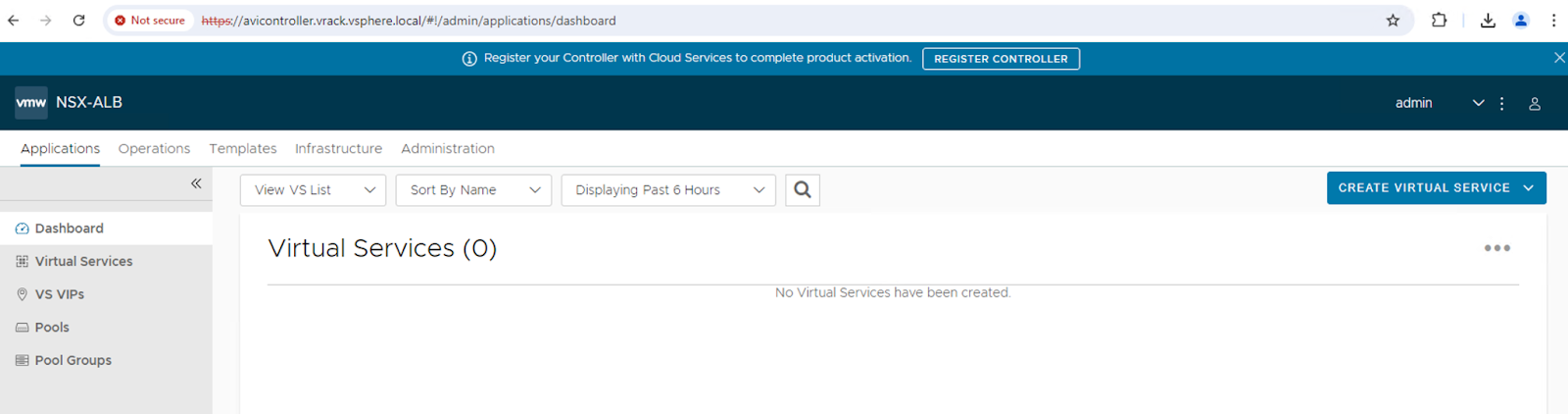Open the View VS List dropdown
The image size is (1568, 414).
pos(313,190)
